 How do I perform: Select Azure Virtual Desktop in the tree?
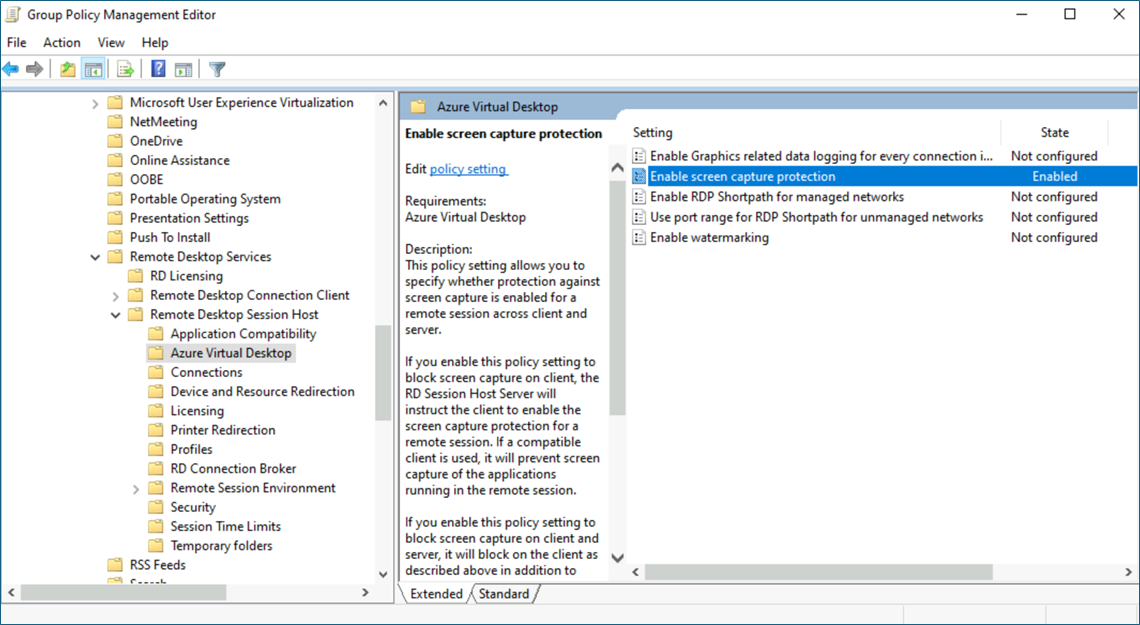click(x=231, y=353)
